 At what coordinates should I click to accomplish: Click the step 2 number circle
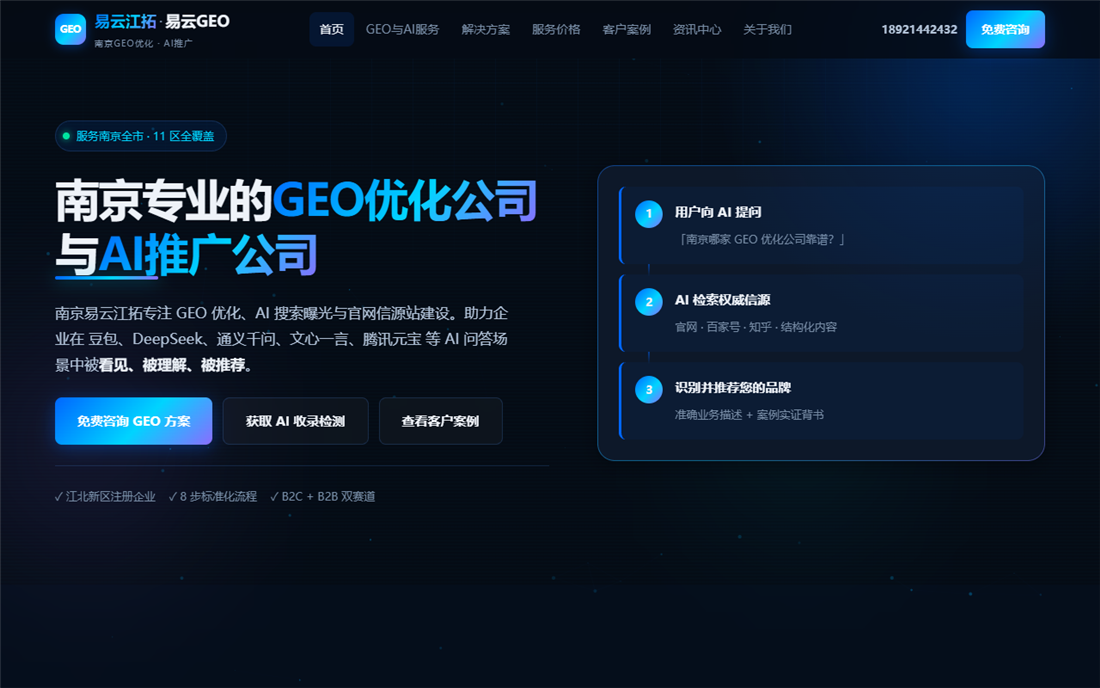(649, 302)
